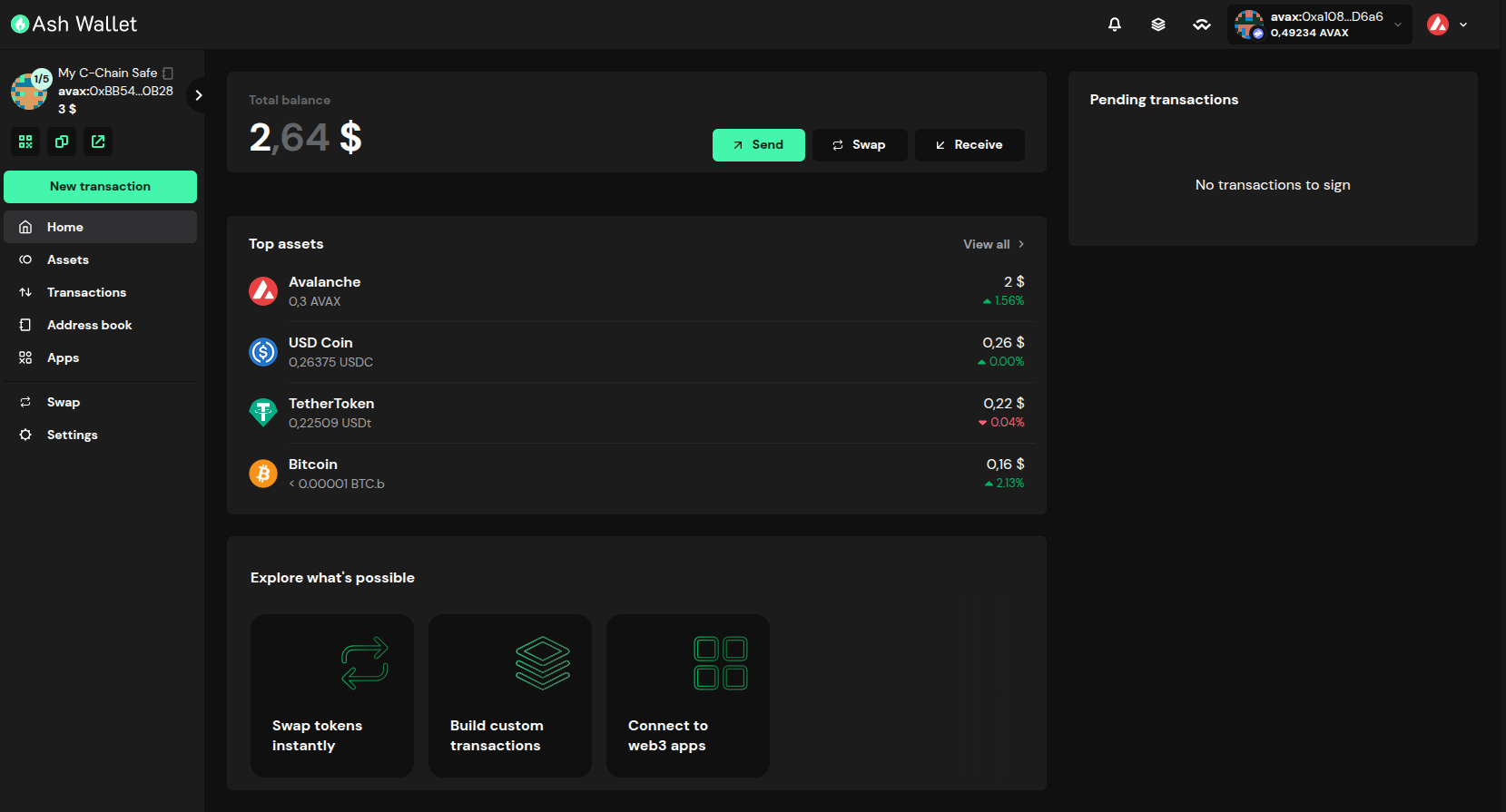Open Transactions in sidebar
The height and width of the screenshot is (812, 1506).
(100, 292)
